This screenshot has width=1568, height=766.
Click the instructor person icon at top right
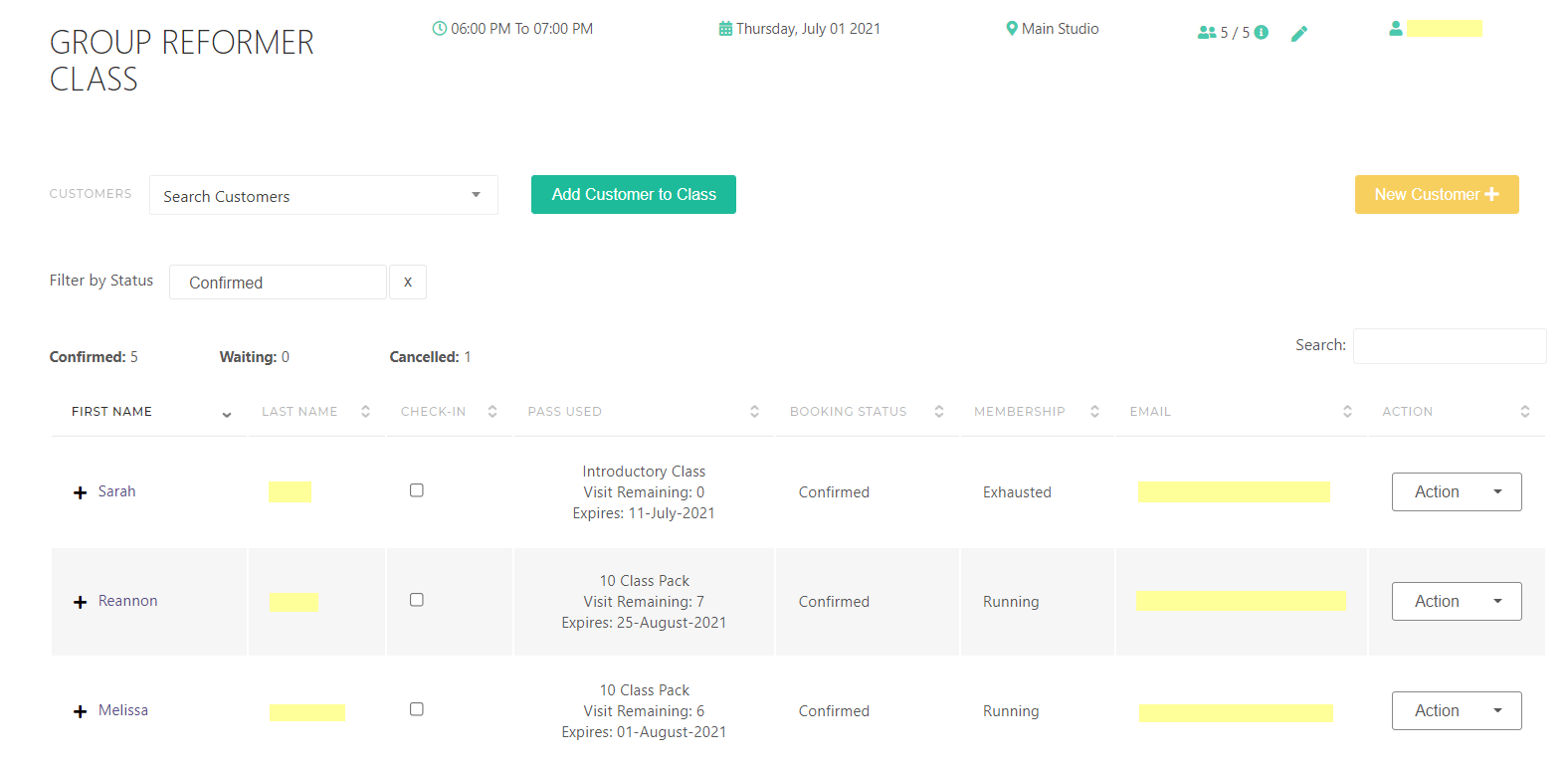coord(1396,29)
